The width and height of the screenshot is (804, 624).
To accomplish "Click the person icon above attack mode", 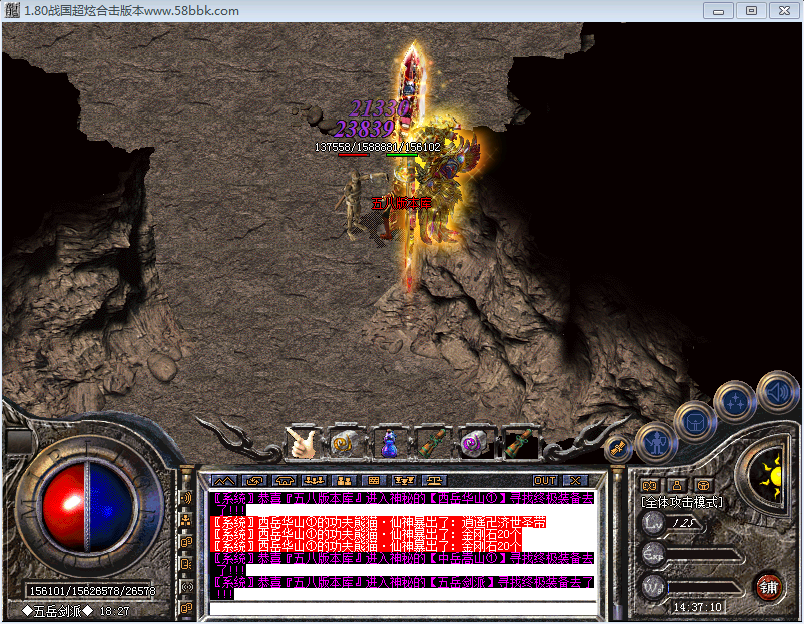I will point(677,485).
